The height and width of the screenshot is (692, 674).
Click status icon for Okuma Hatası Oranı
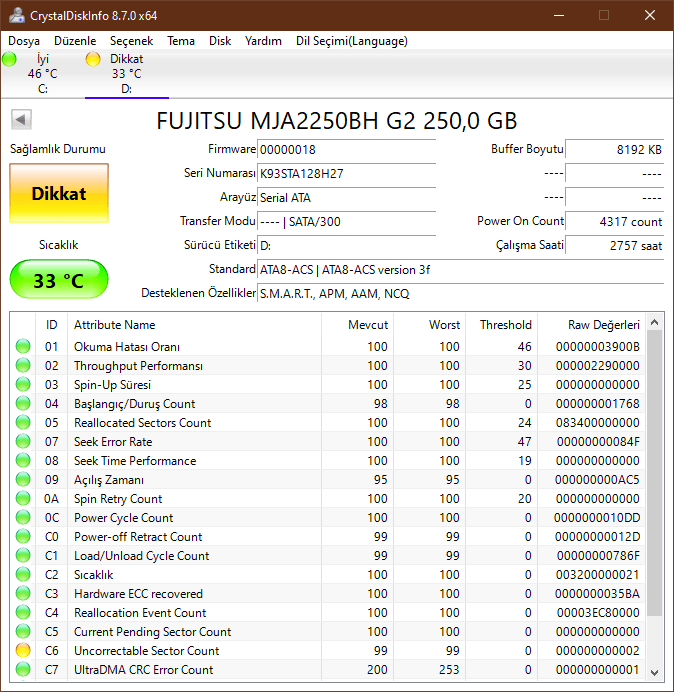pos(23,346)
